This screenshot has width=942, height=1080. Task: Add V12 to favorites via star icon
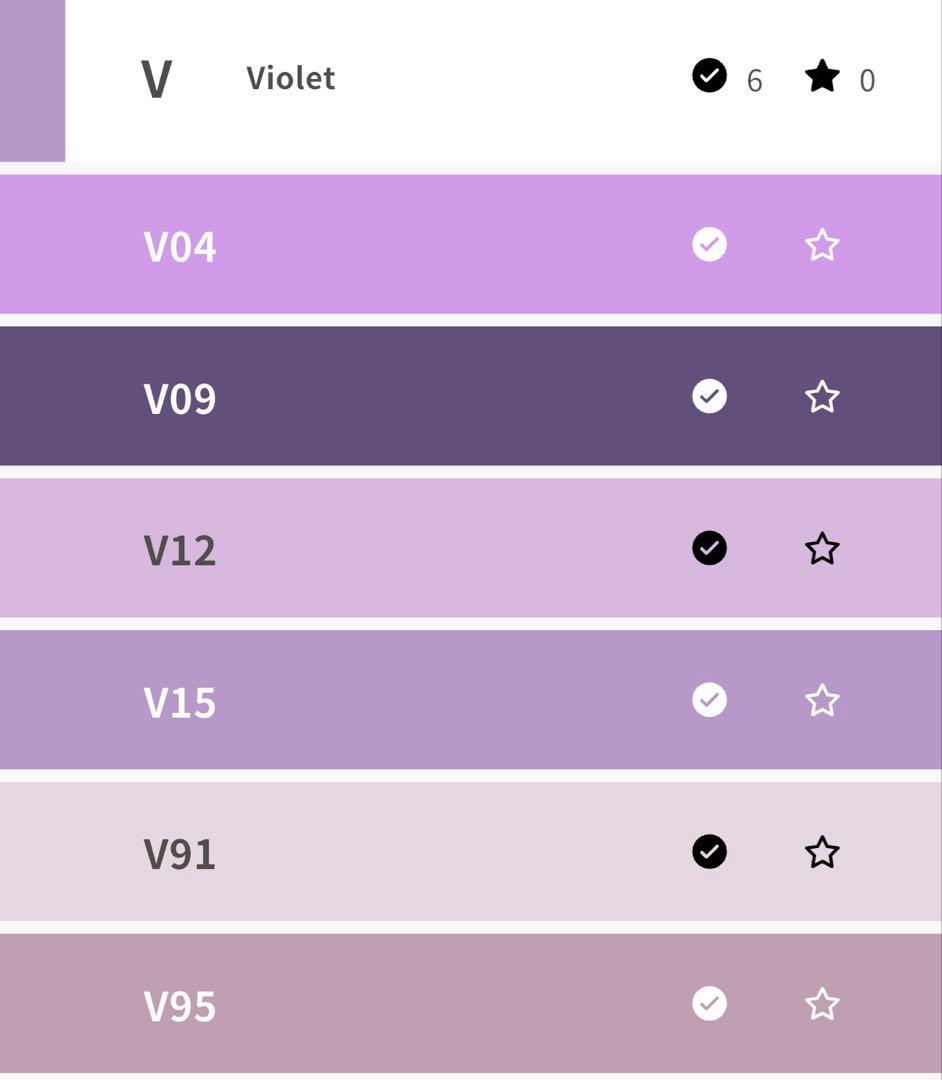point(822,549)
